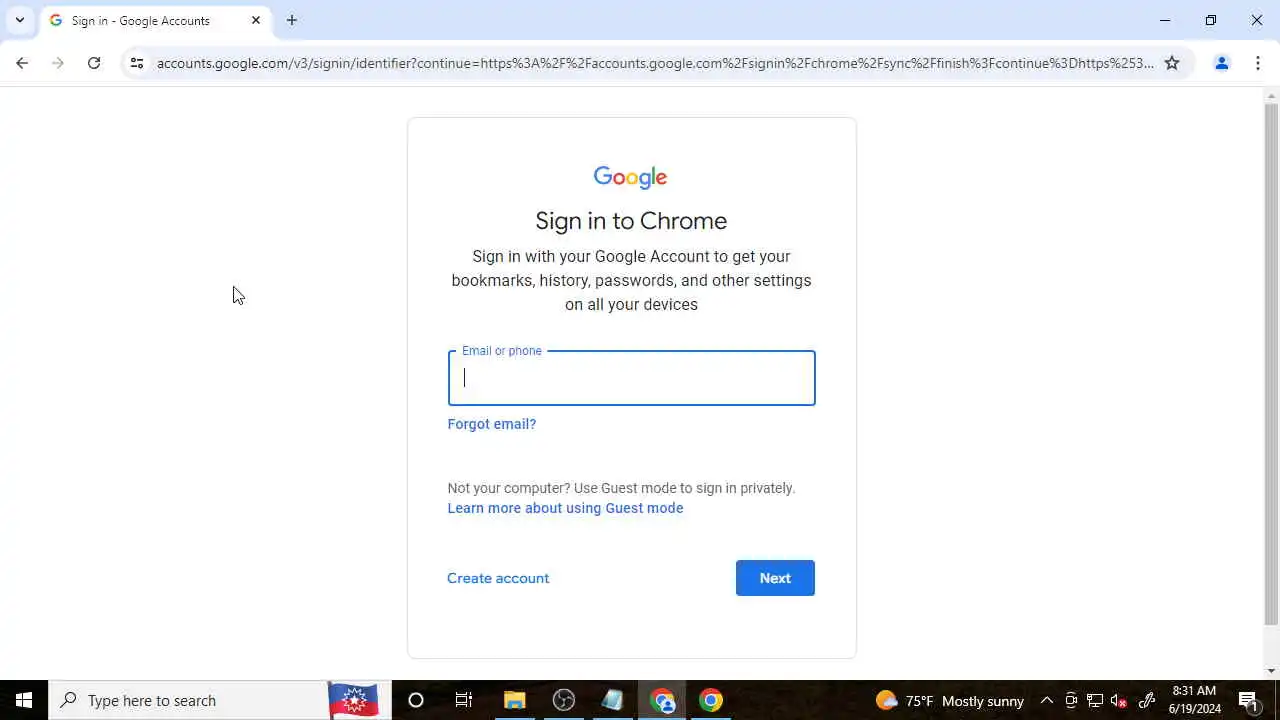Focus the Email or phone field
The height and width of the screenshot is (720, 1280).
631,378
